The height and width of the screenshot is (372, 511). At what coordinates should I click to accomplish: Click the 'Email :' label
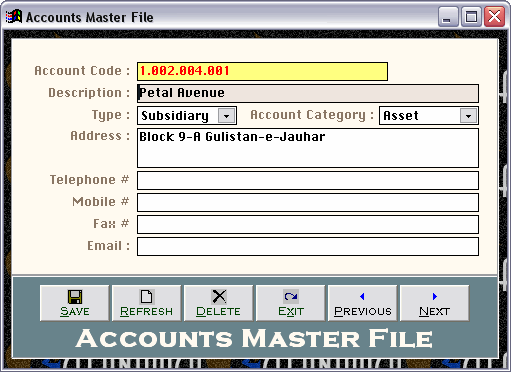click(x=108, y=246)
